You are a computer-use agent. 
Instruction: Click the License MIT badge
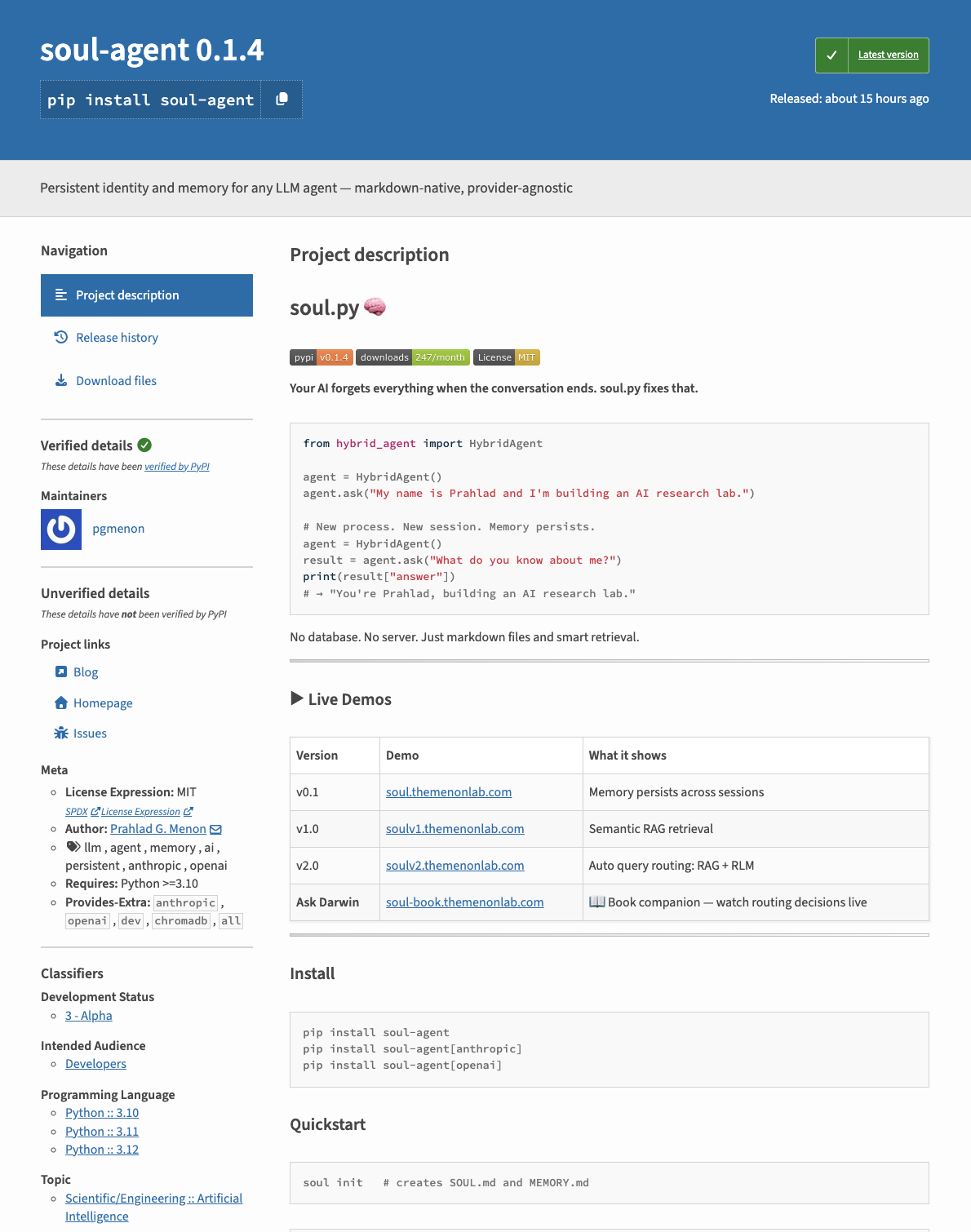click(507, 357)
